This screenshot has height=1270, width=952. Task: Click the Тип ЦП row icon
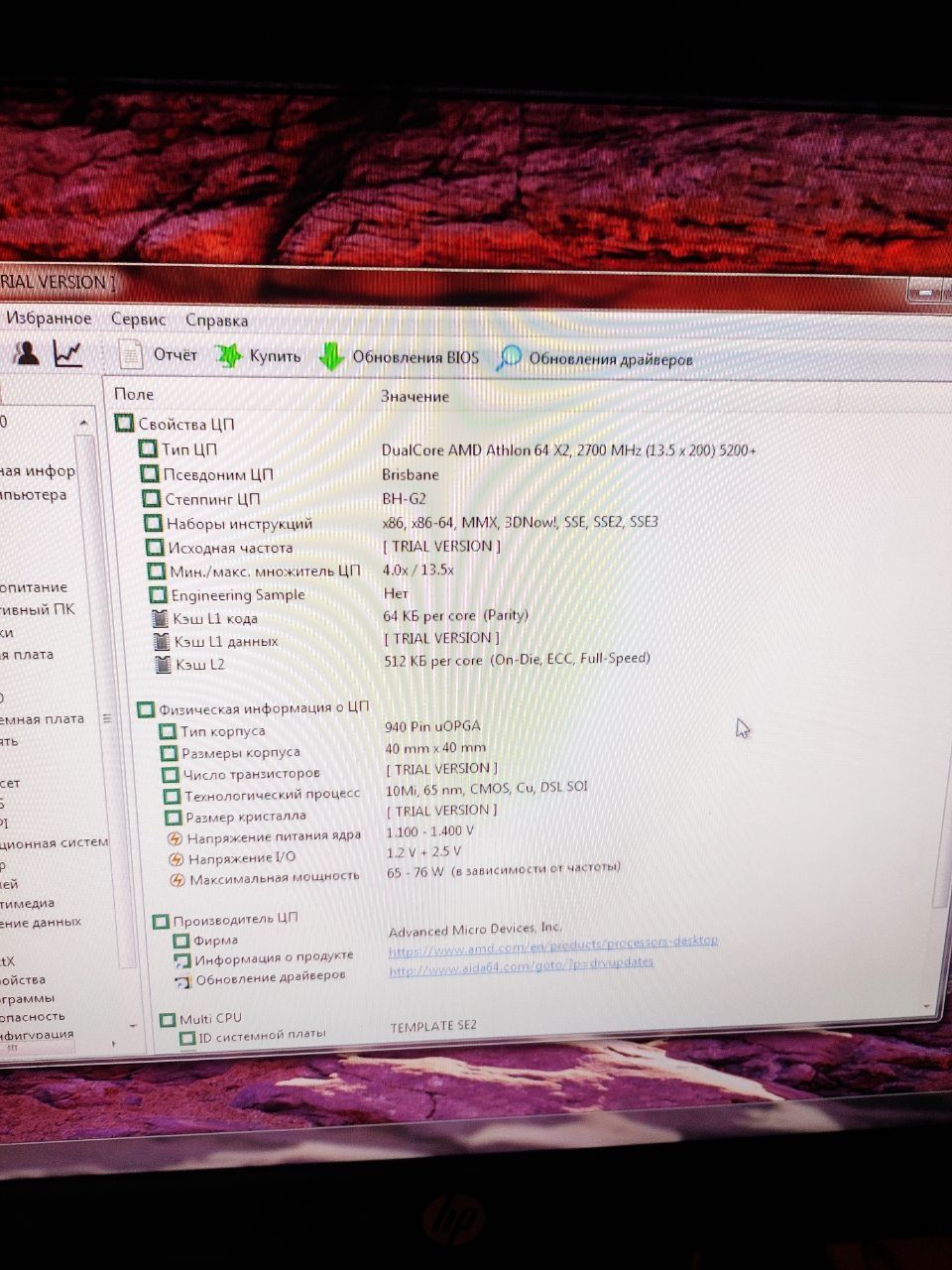[147, 448]
